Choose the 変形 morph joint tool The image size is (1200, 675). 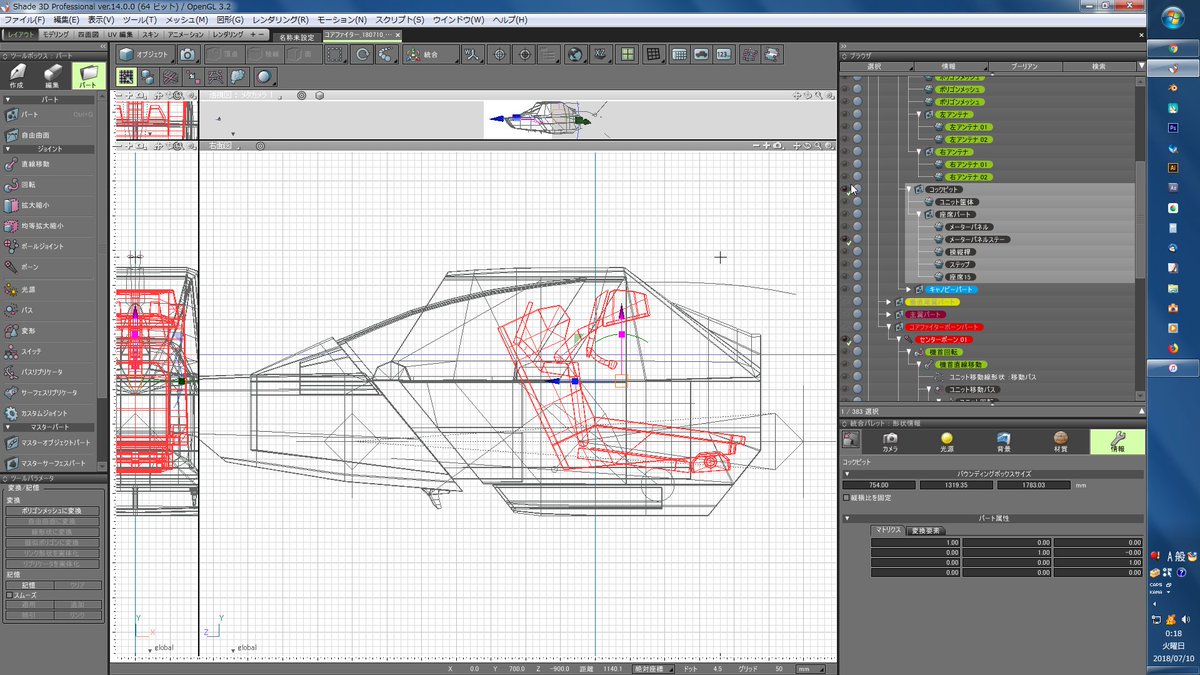[48, 330]
